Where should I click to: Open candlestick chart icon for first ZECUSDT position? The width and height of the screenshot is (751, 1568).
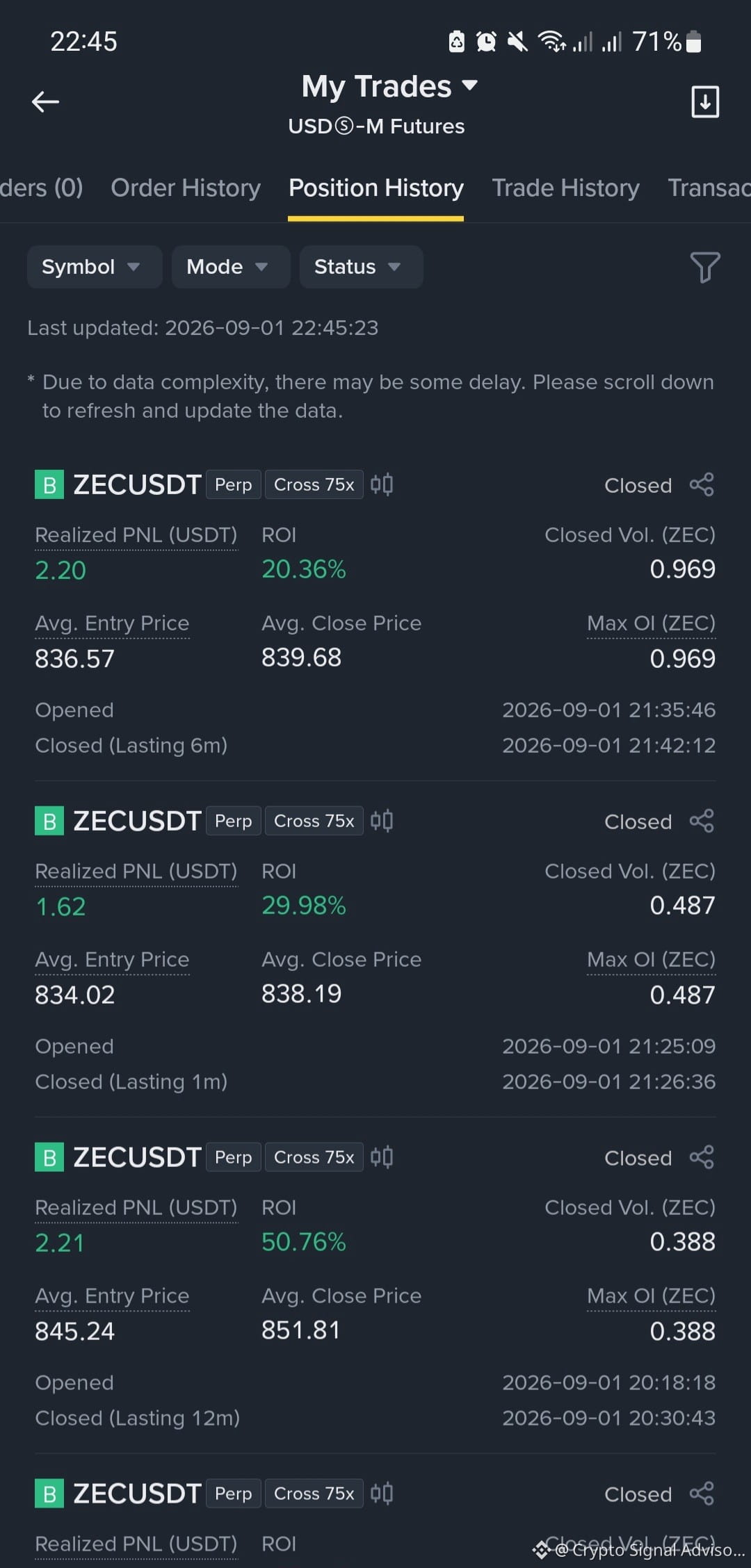coord(382,484)
